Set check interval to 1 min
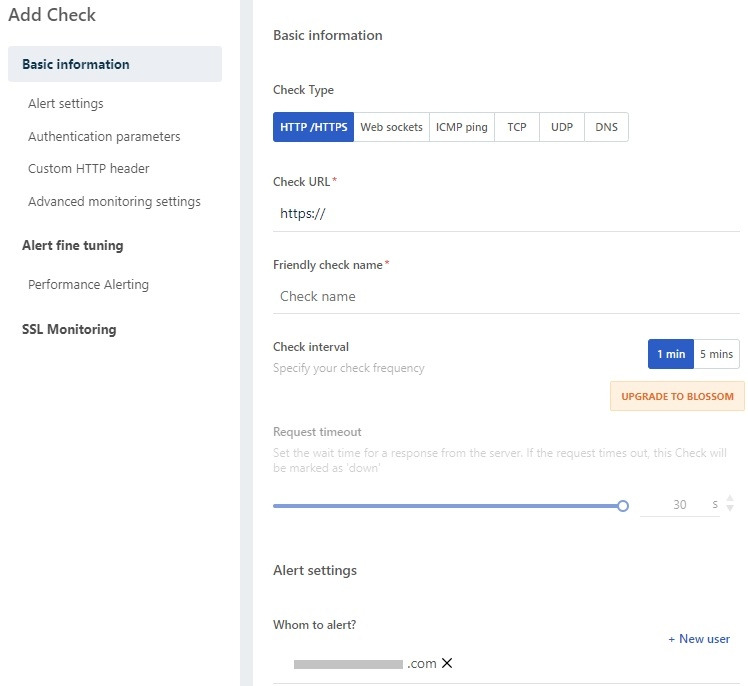The height and width of the screenshot is (686, 748). 671,354
